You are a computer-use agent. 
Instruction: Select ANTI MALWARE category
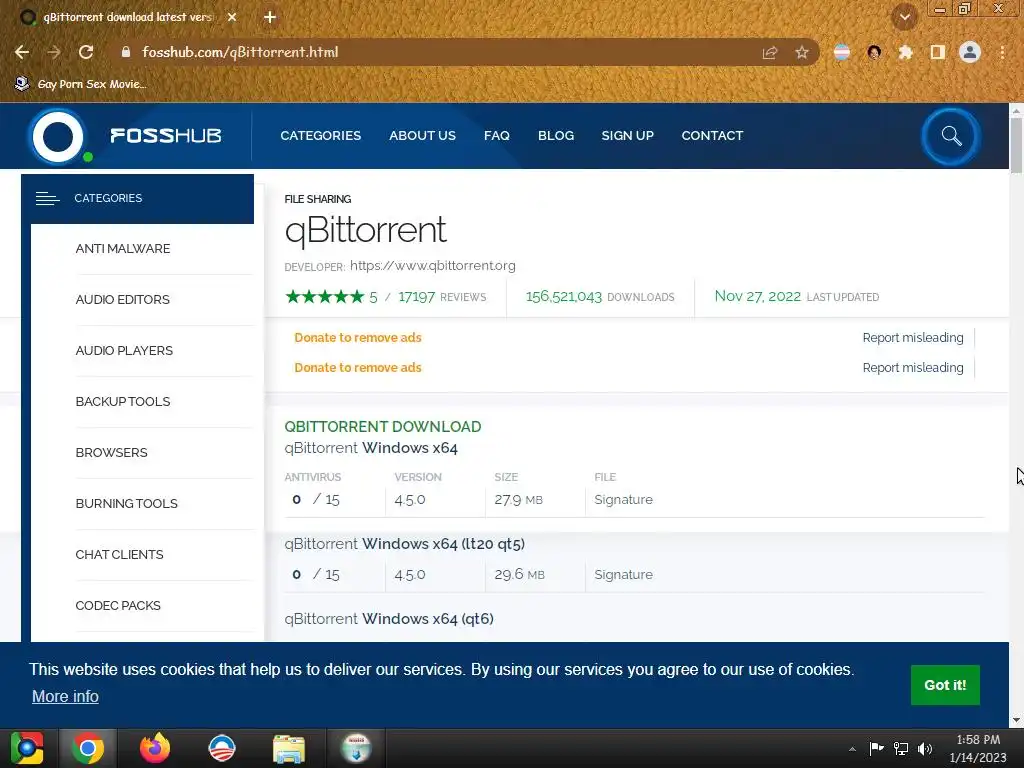(123, 249)
